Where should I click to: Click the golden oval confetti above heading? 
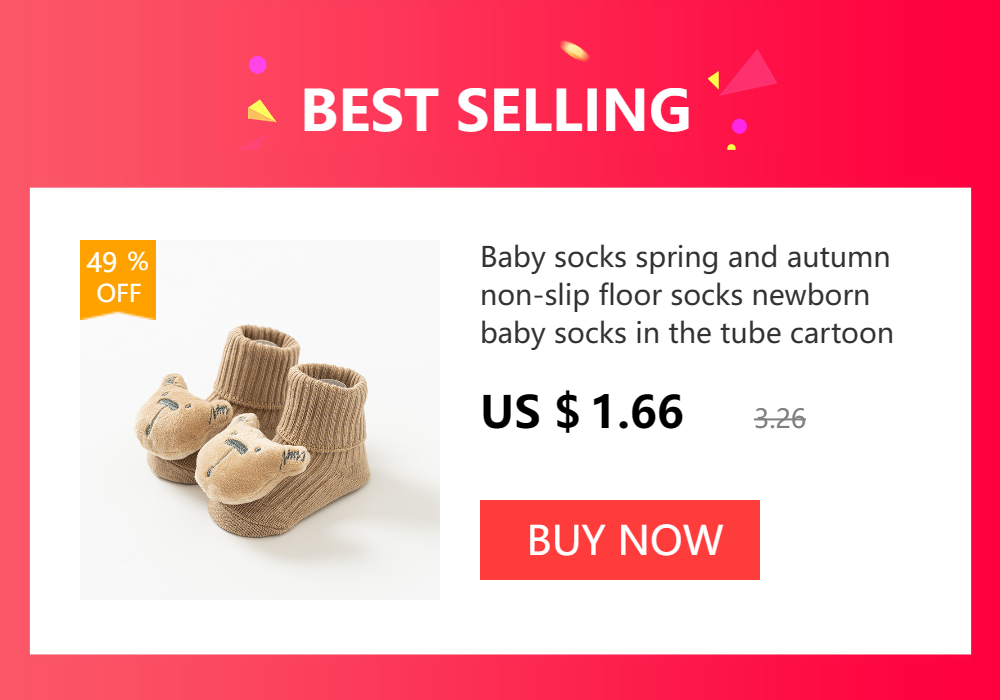[574, 50]
